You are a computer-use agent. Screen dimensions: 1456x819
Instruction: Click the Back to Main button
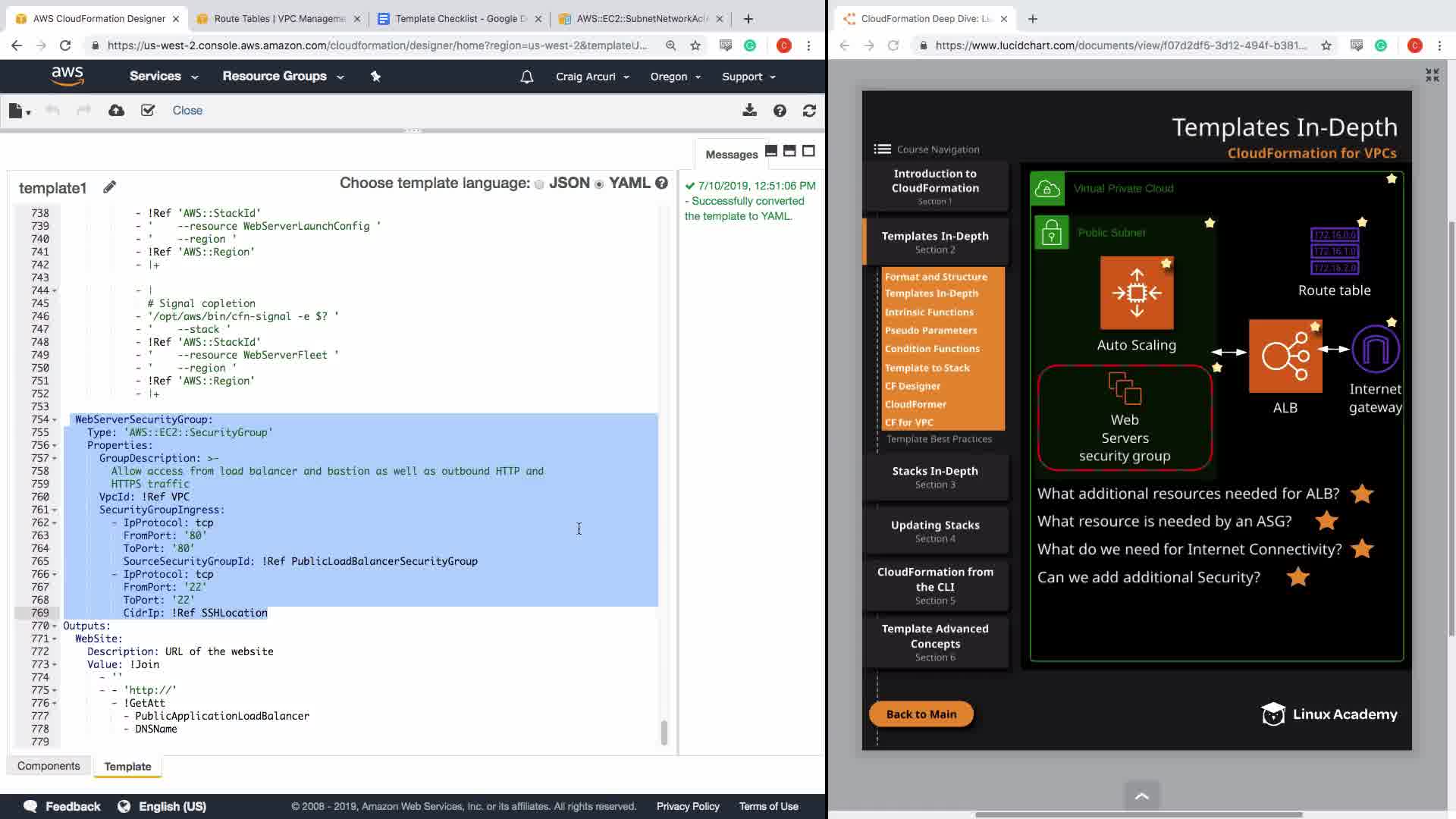click(921, 714)
